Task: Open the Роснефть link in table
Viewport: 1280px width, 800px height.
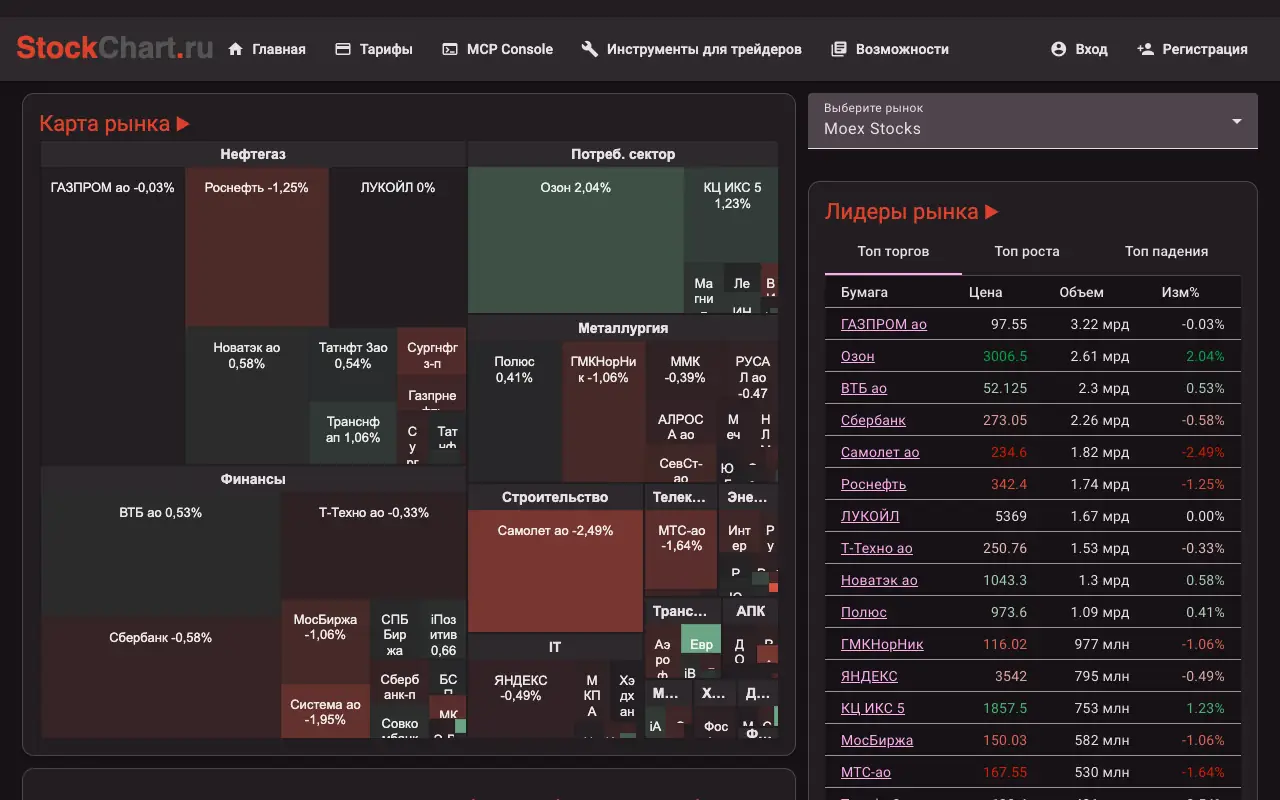Action: tap(873, 484)
